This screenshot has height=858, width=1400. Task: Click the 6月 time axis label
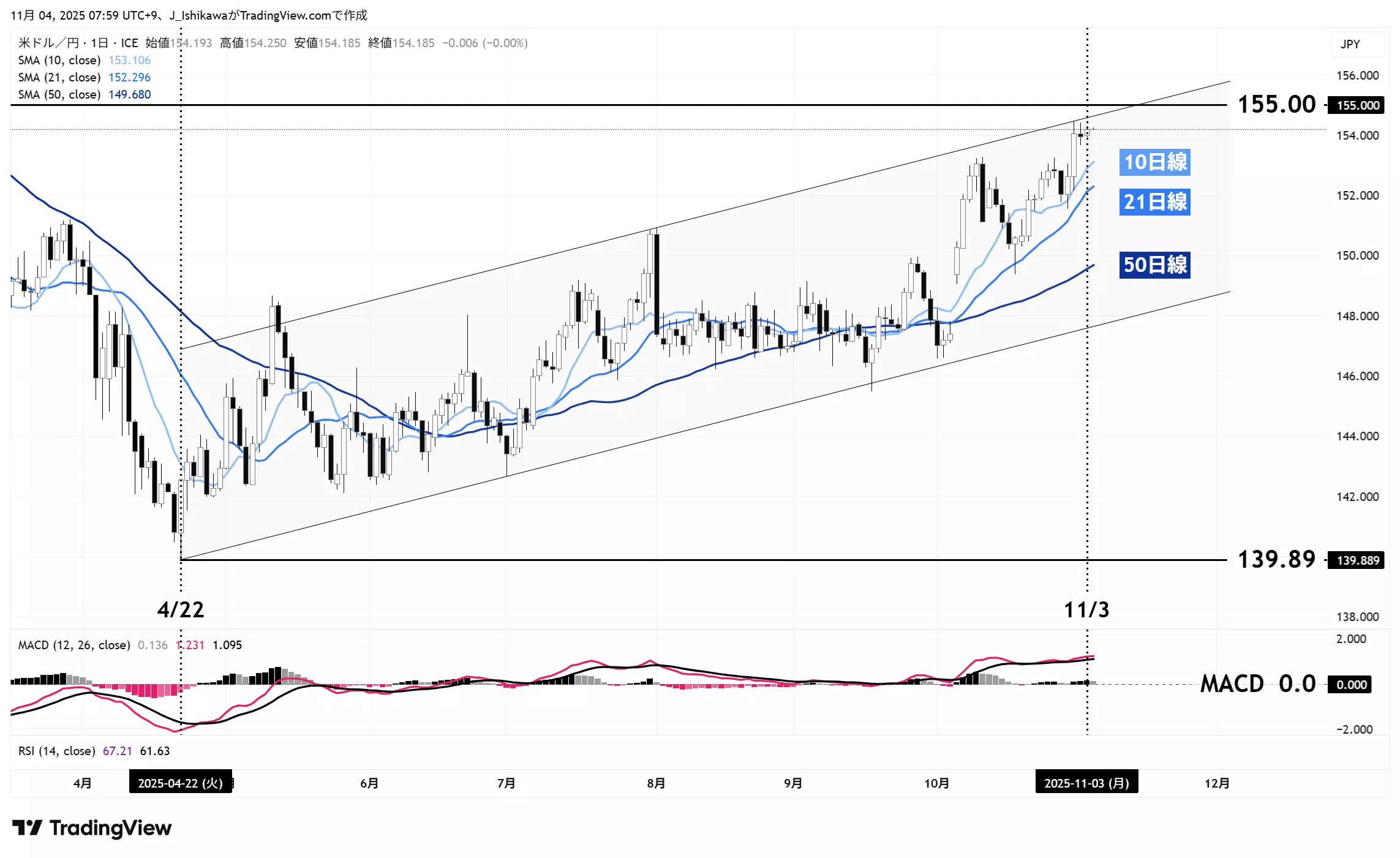point(369,783)
